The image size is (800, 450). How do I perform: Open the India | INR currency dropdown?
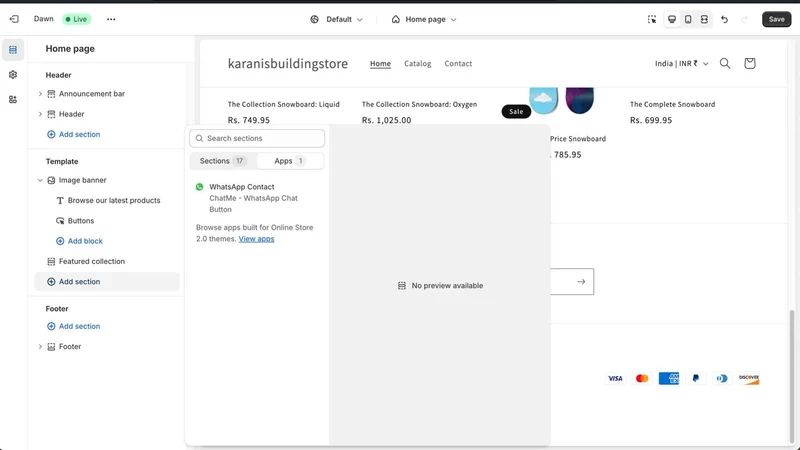pyautogui.click(x=682, y=63)
